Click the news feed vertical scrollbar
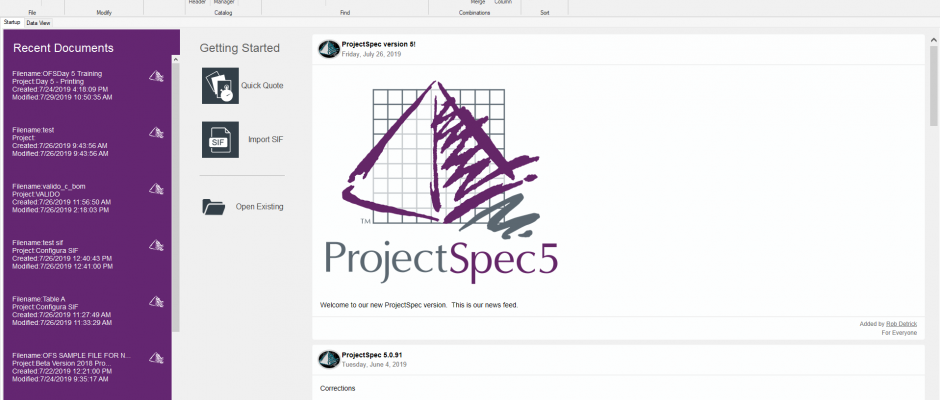The width and height of the screenshot is (940, 400). pyautogui.click(x=934, y=85)
